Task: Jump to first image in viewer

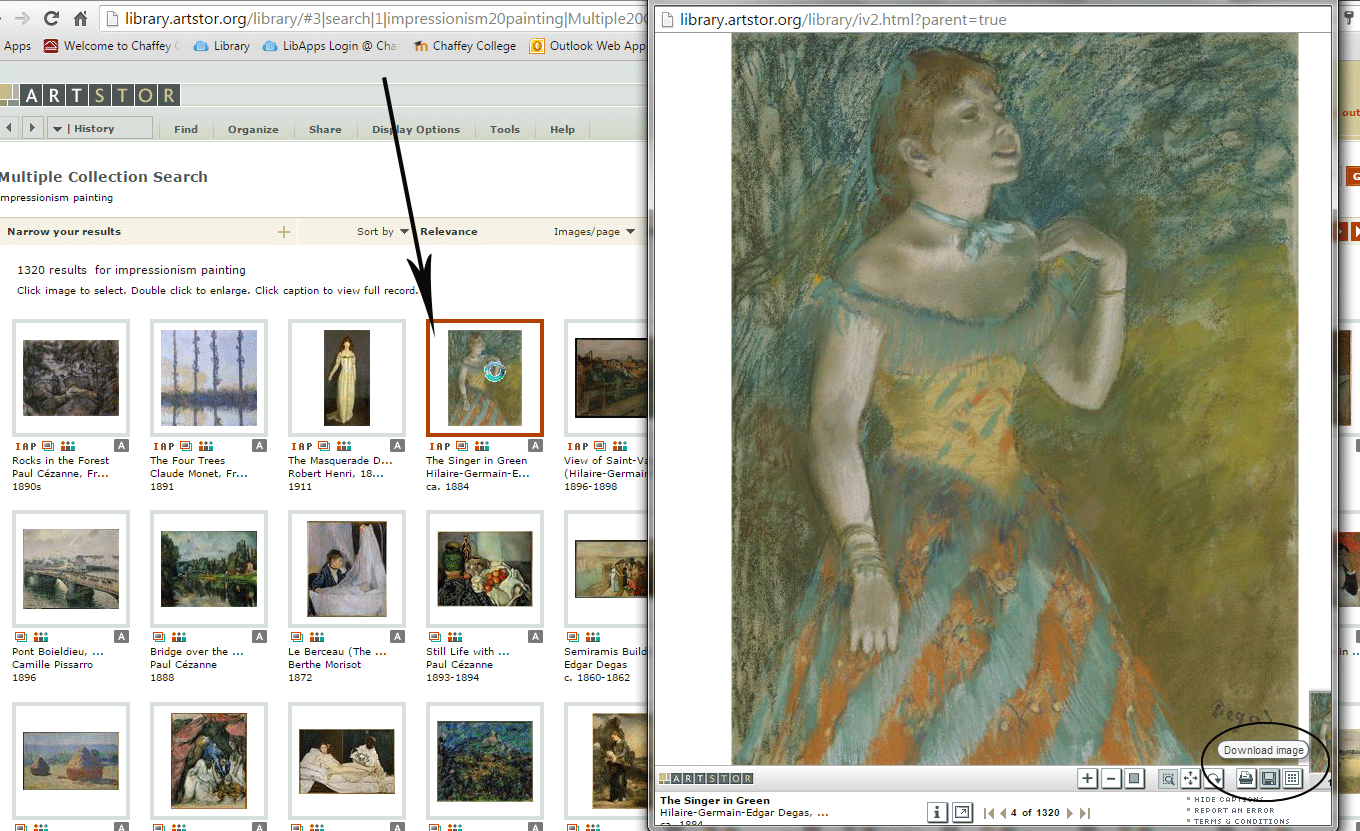Action: point(989,813)
